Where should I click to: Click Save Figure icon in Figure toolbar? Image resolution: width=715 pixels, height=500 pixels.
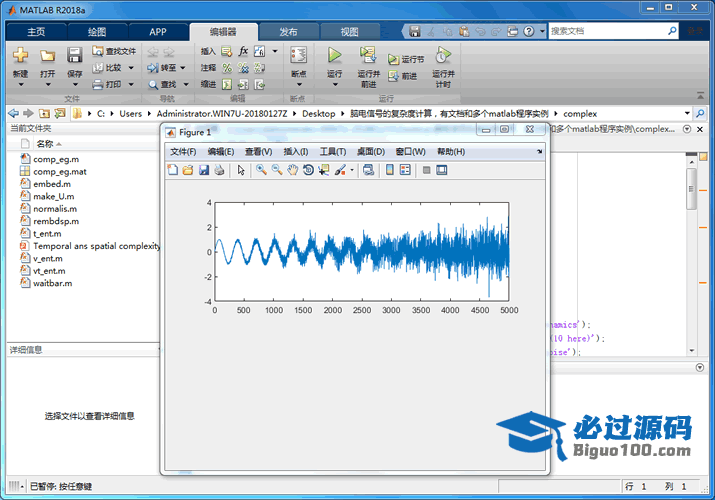(x=203, y=170)
